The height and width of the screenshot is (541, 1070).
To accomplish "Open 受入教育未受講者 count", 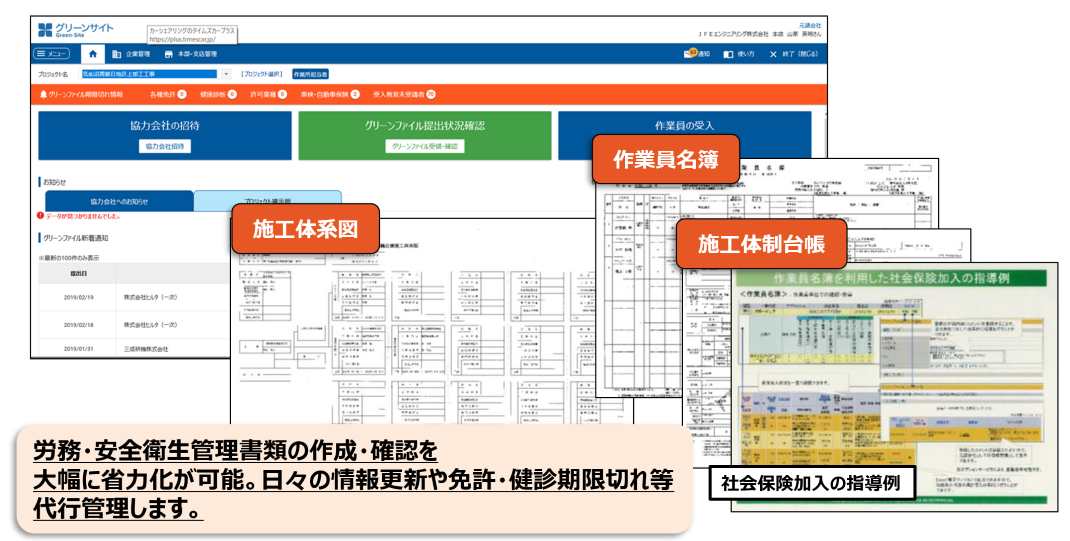I will pyautogui.click(x=404, y=94).
